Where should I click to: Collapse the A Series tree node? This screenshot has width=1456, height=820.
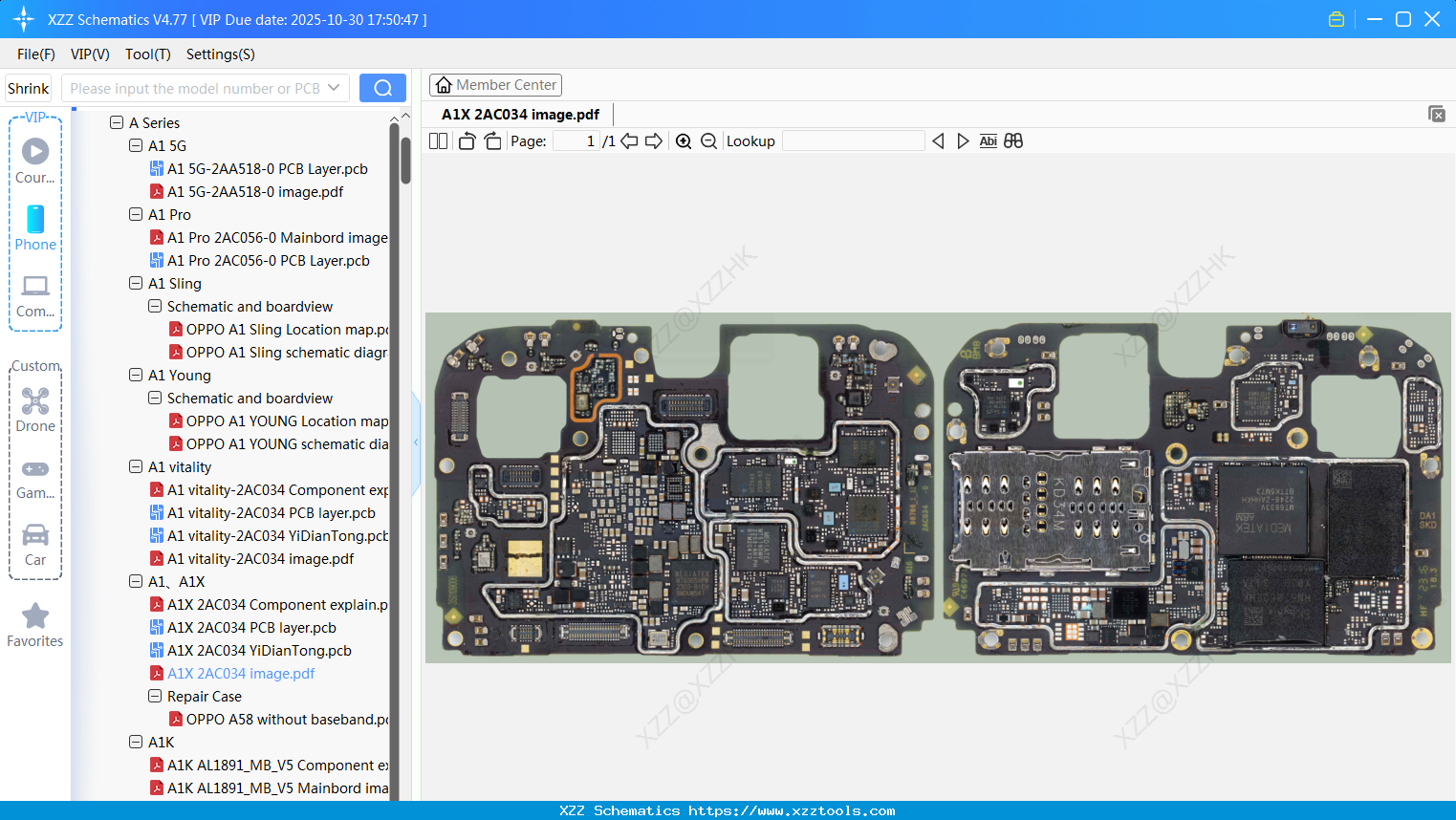[x=117, y=122]
